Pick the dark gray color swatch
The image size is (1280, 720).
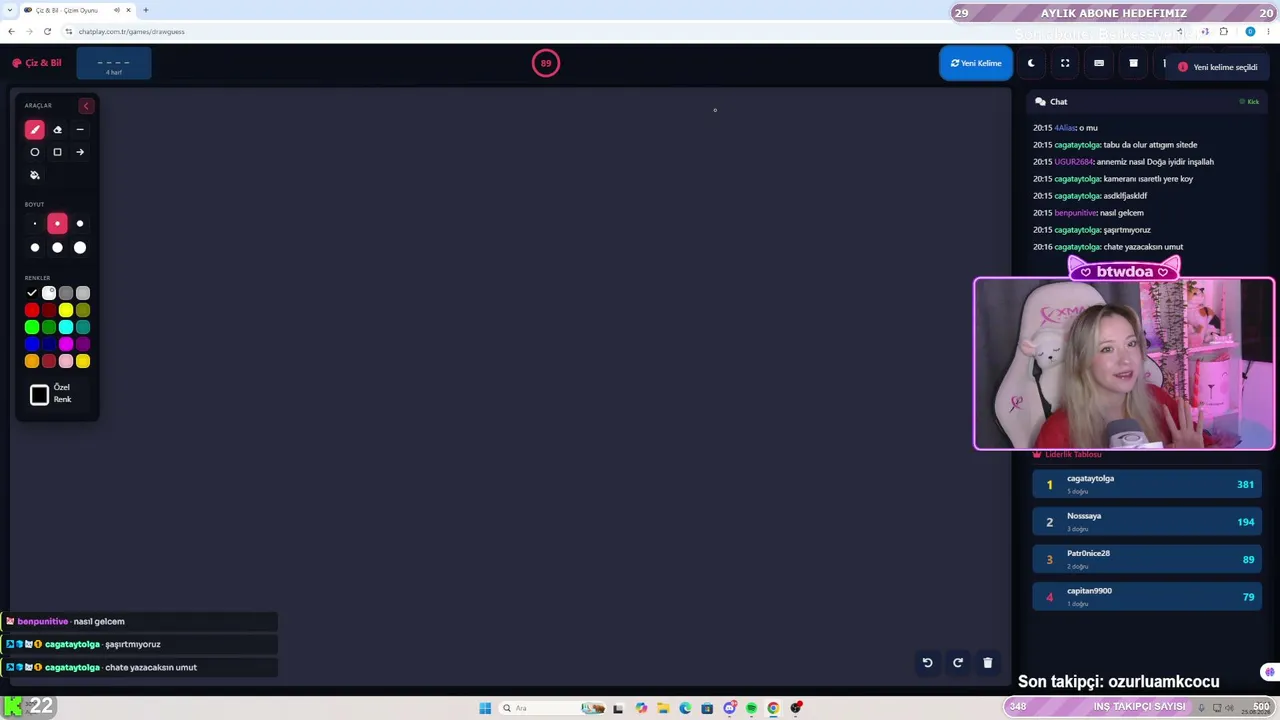coord(66,293)
